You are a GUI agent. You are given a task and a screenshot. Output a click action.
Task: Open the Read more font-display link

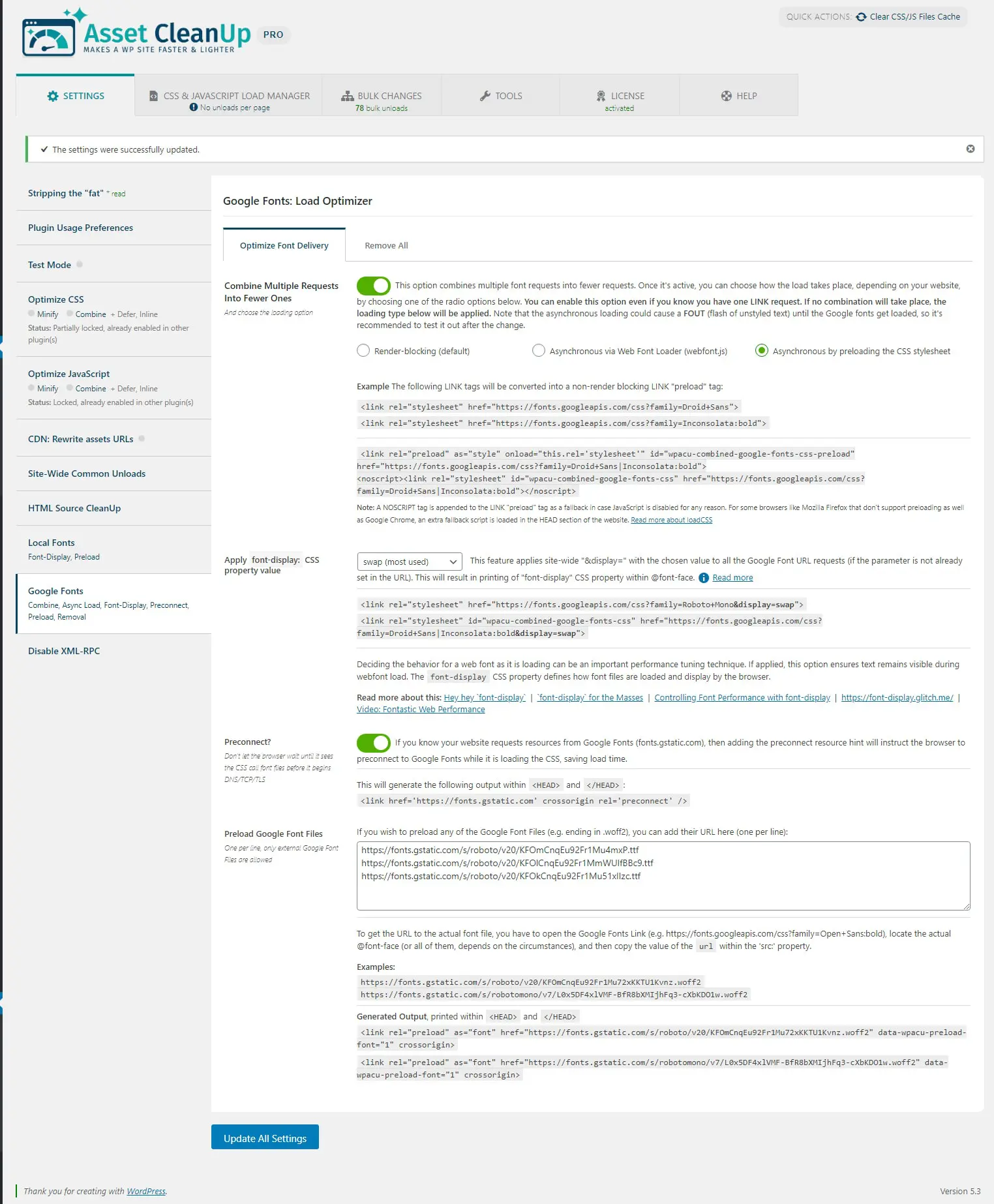[732, 578]
